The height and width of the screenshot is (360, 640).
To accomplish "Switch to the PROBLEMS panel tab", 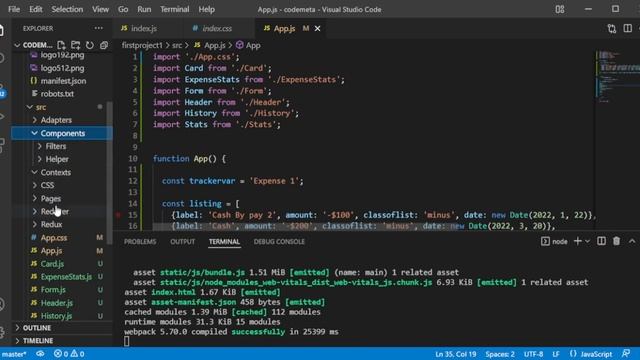I will point(140,242).
